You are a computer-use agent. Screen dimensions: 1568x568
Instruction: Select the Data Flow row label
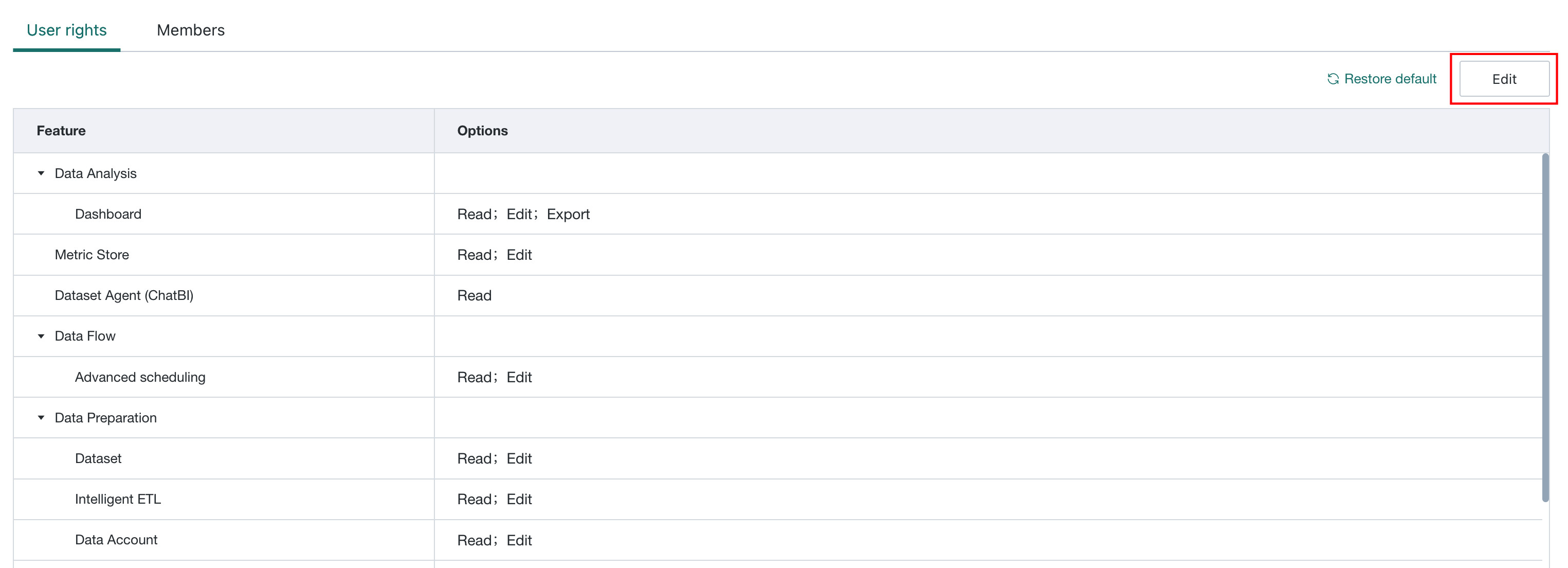pos(85,336)
